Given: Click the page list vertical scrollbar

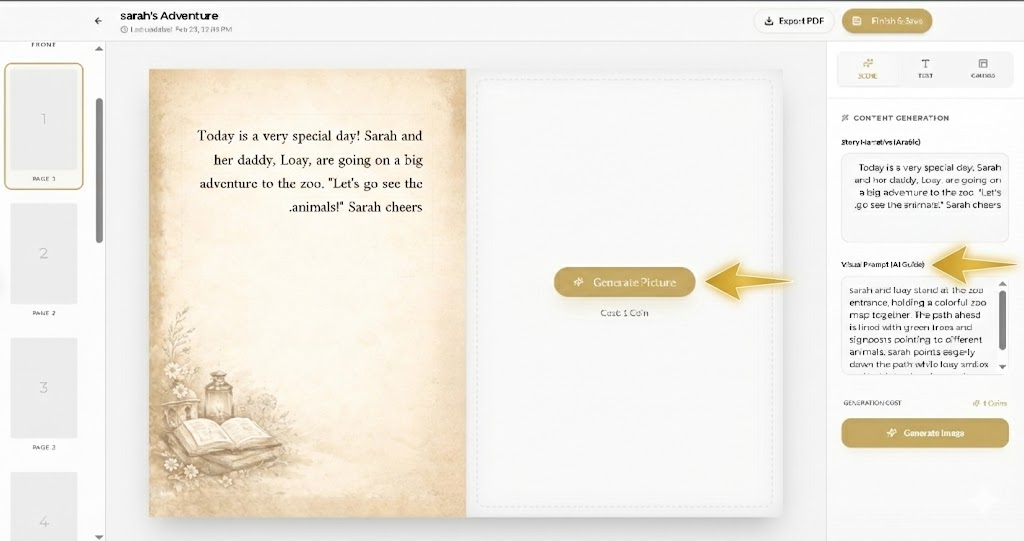Looking at the screenshot, I should [99, 170].
